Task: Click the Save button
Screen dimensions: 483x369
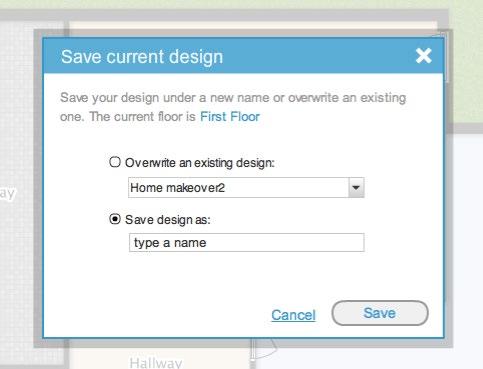Action: click(380, 313)
